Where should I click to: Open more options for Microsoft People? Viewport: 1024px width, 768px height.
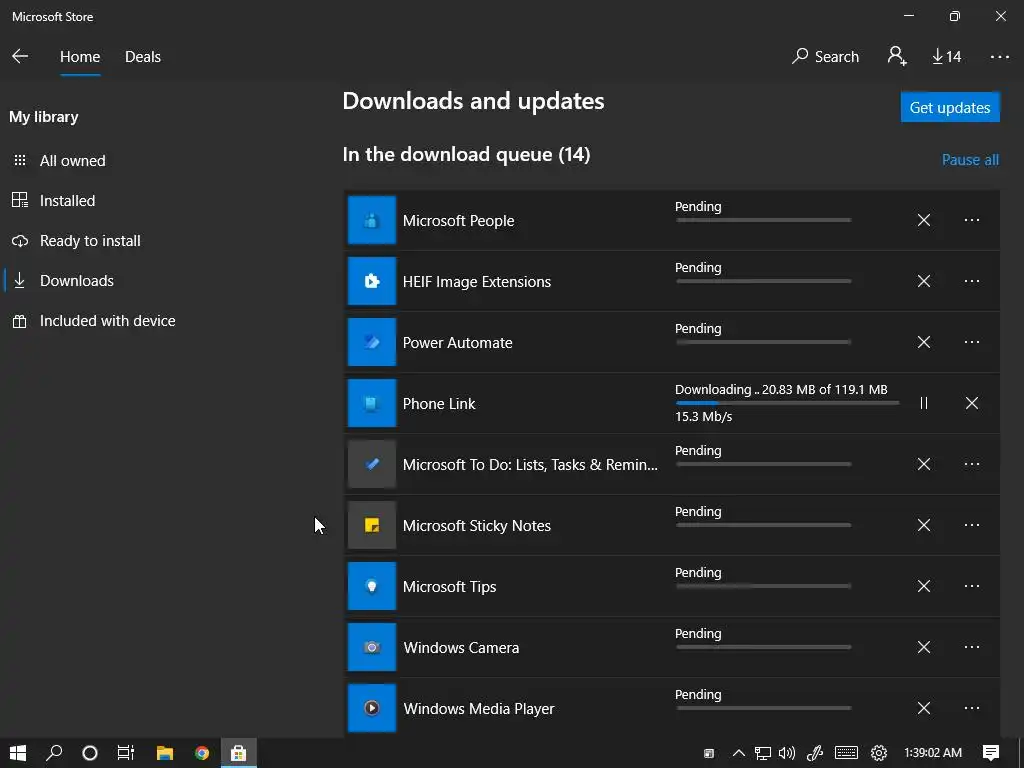pos(972,220)
